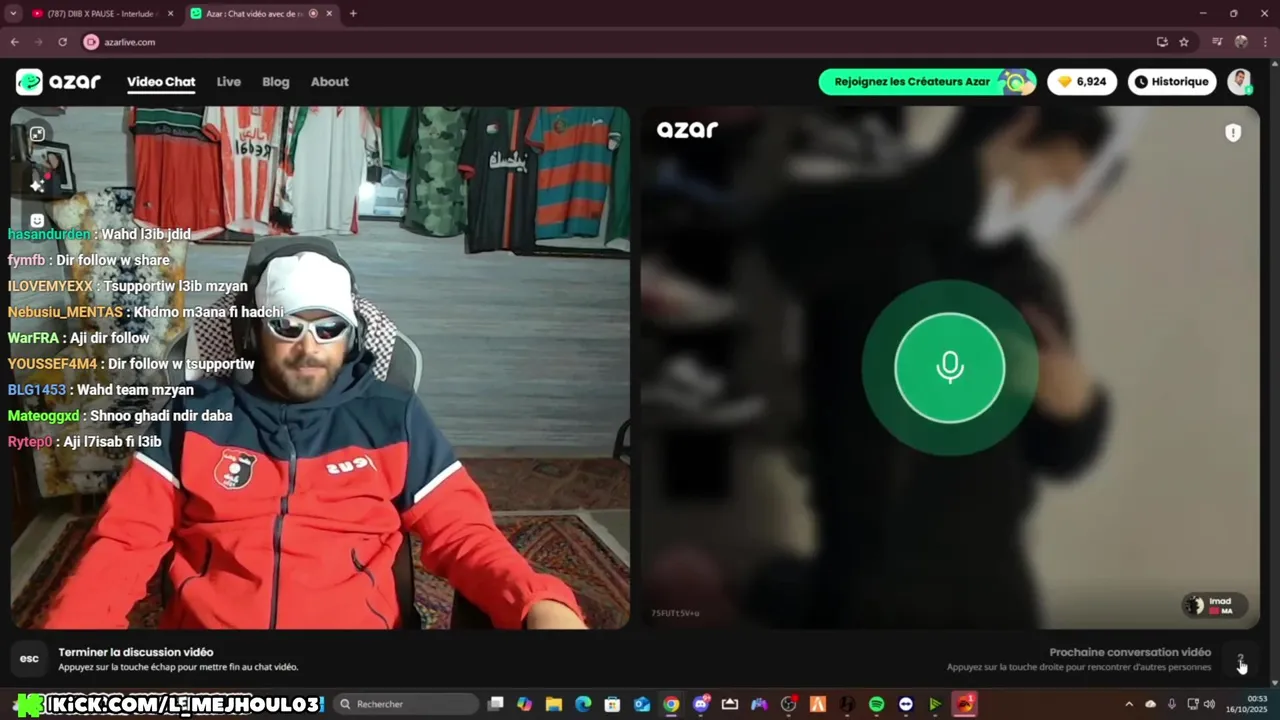Open Task View in the taskbar
This screenshot has height=720, width=1280.
tap(495, 704)
